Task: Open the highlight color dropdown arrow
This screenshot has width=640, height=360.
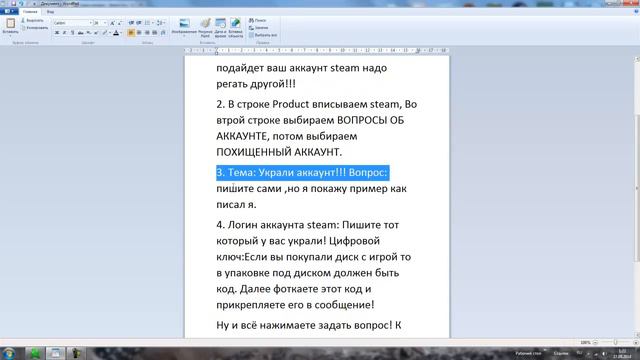Action: point(109,33)
